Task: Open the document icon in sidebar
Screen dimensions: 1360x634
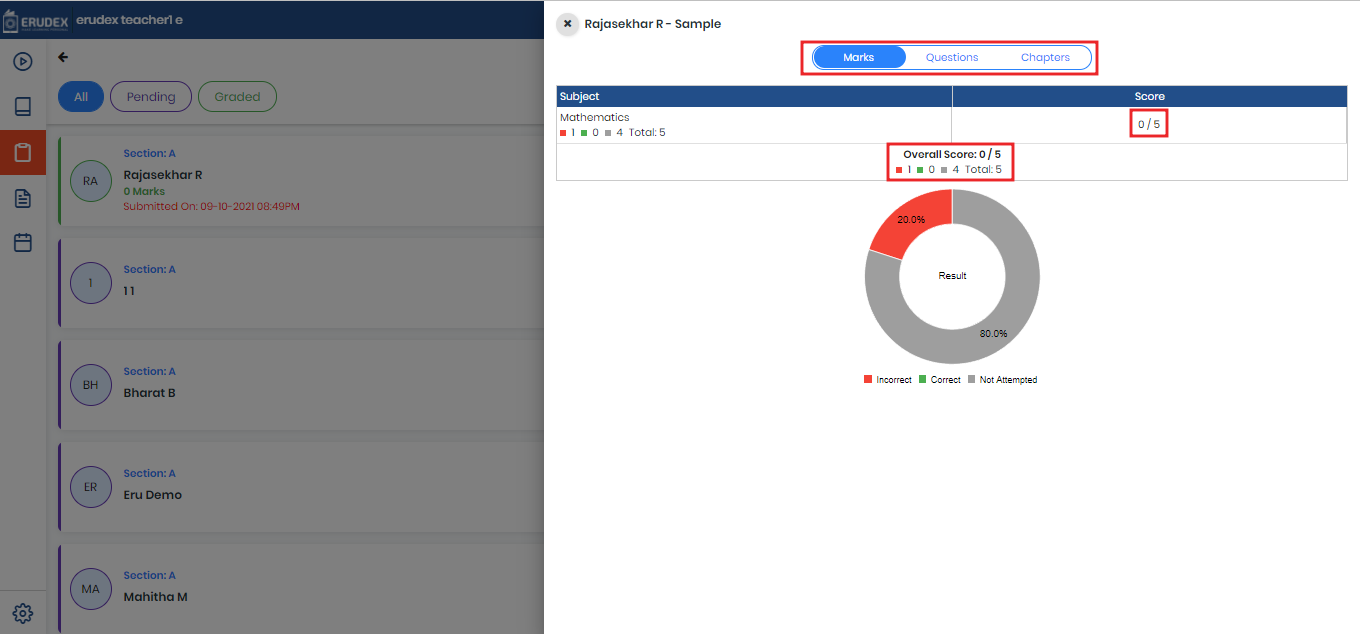Action: point(23,198)
